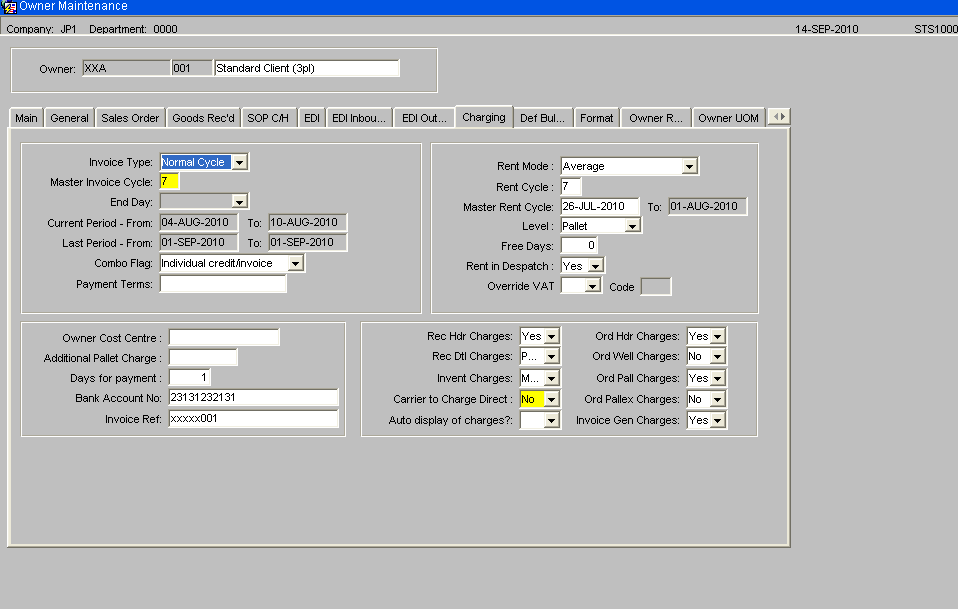
Task: Expand the Ord Pall Charges dropdown
Action: tap(718, 378)
